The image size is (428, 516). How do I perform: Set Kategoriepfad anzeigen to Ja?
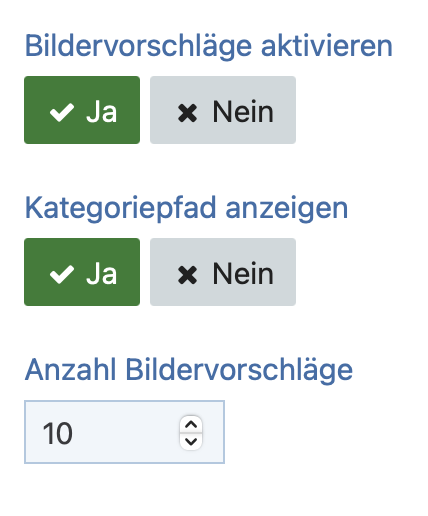point(82,272)
